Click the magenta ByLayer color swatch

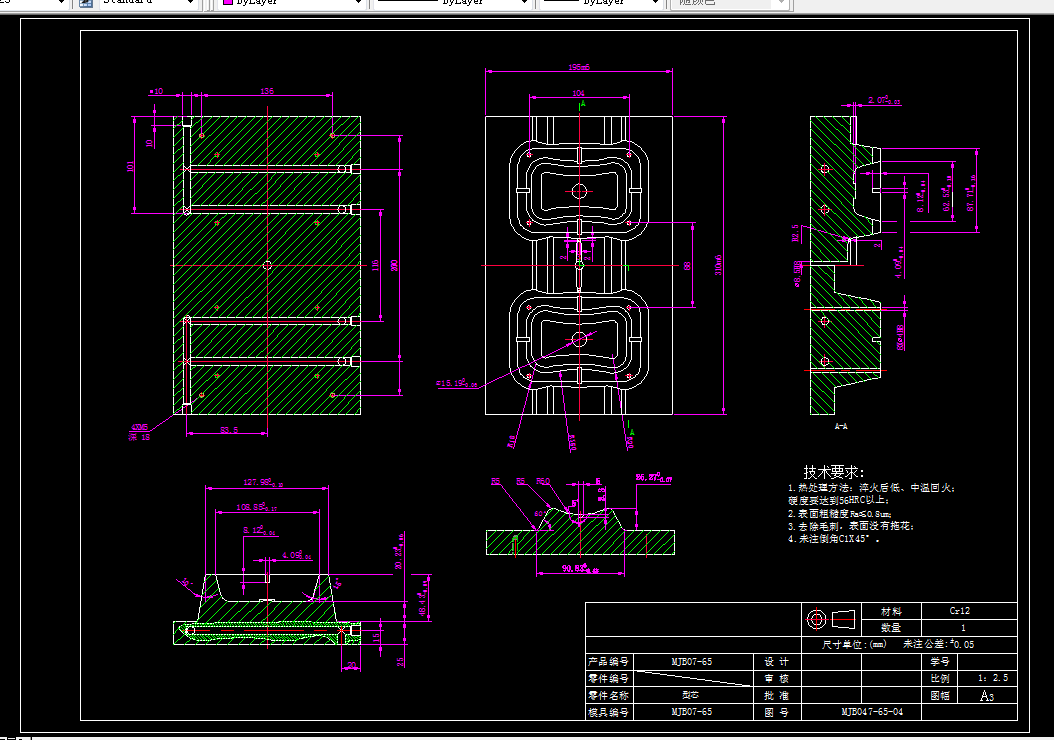tap(228, 3)
